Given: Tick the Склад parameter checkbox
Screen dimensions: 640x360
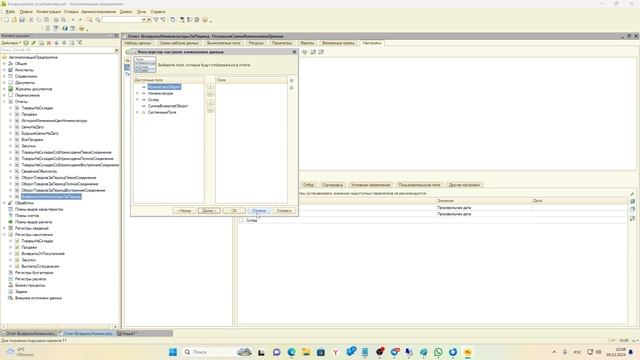Looking at the screenshot, I should (x=241, y=220).
